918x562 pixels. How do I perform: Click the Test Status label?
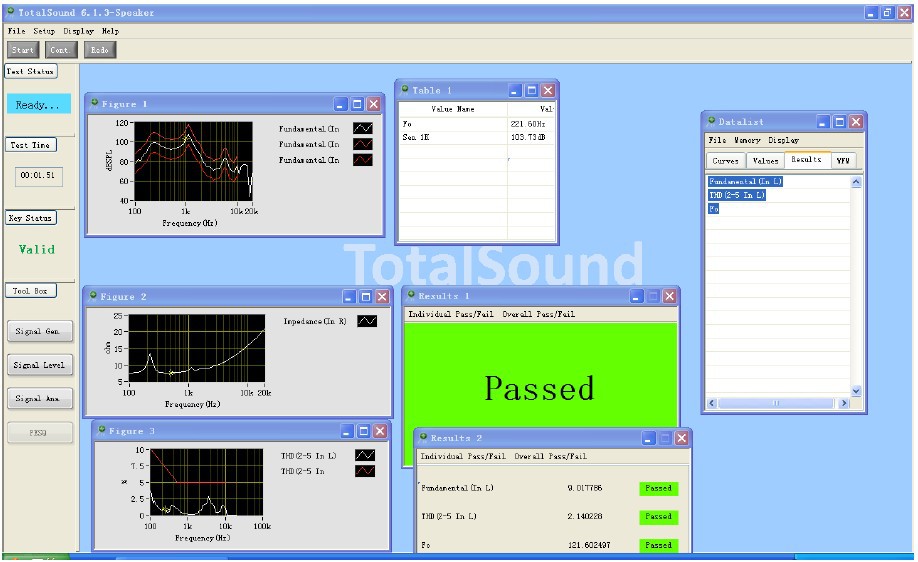31,71
